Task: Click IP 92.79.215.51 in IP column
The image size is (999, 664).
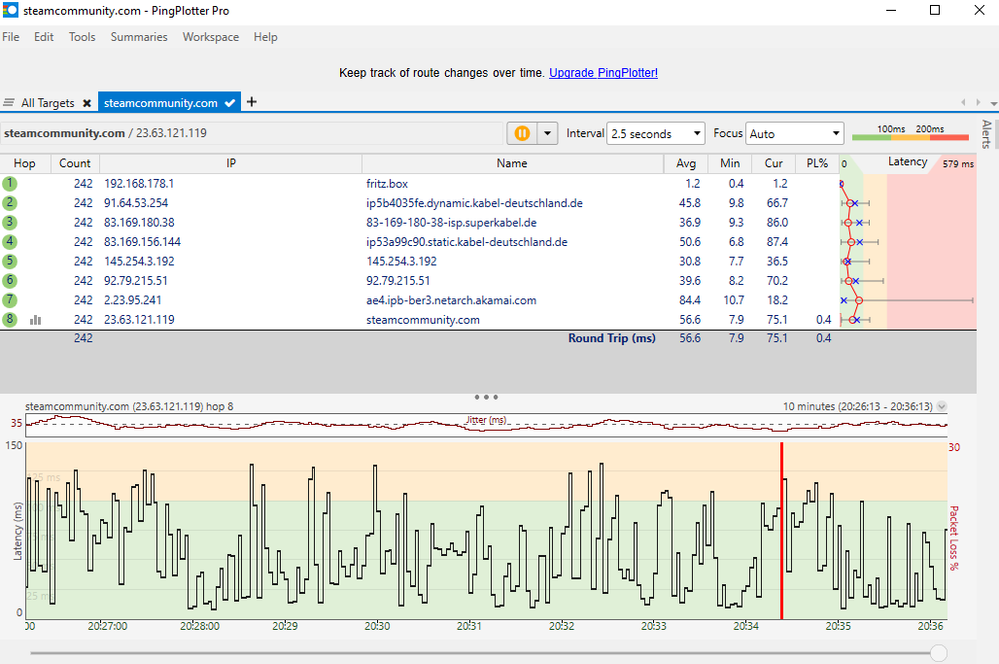Action: [136, 280]
